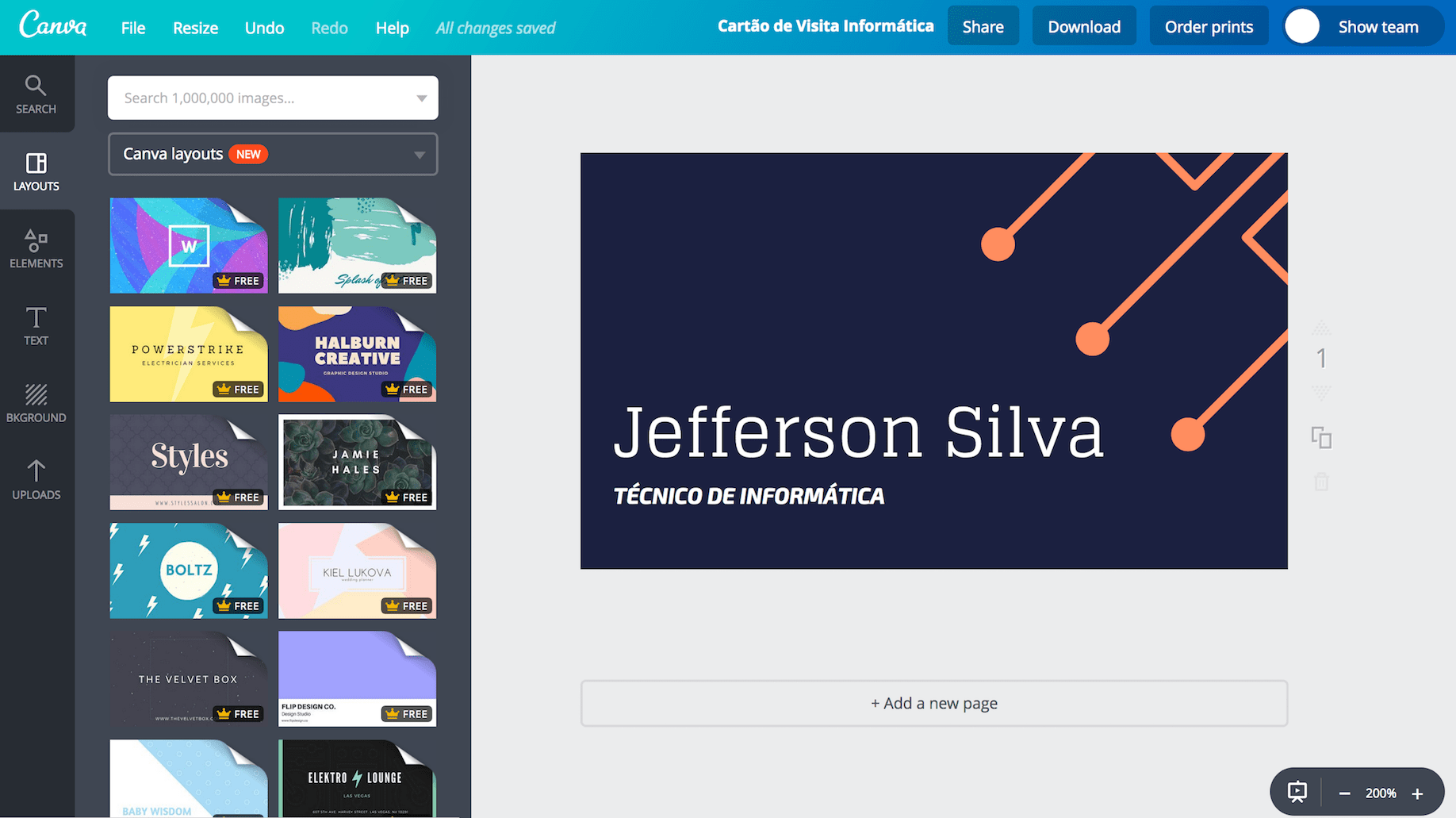
Task: Open the Layouts panel
Action: (36, 171)
